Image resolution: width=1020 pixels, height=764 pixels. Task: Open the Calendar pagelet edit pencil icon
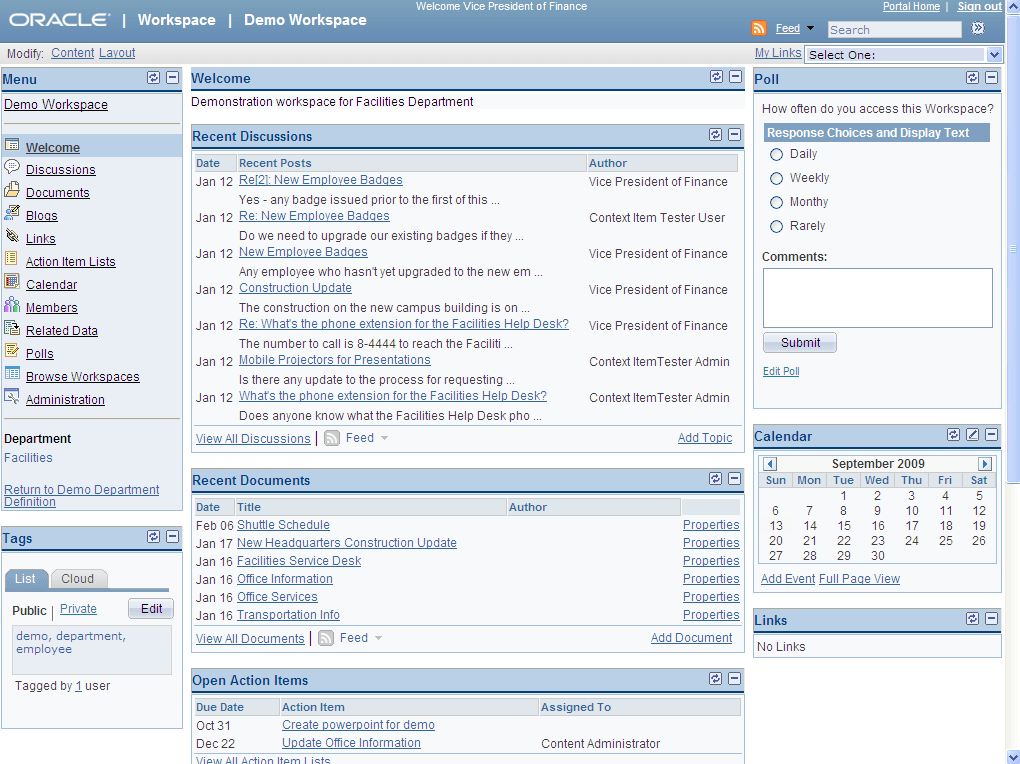(x=971, y=435)
